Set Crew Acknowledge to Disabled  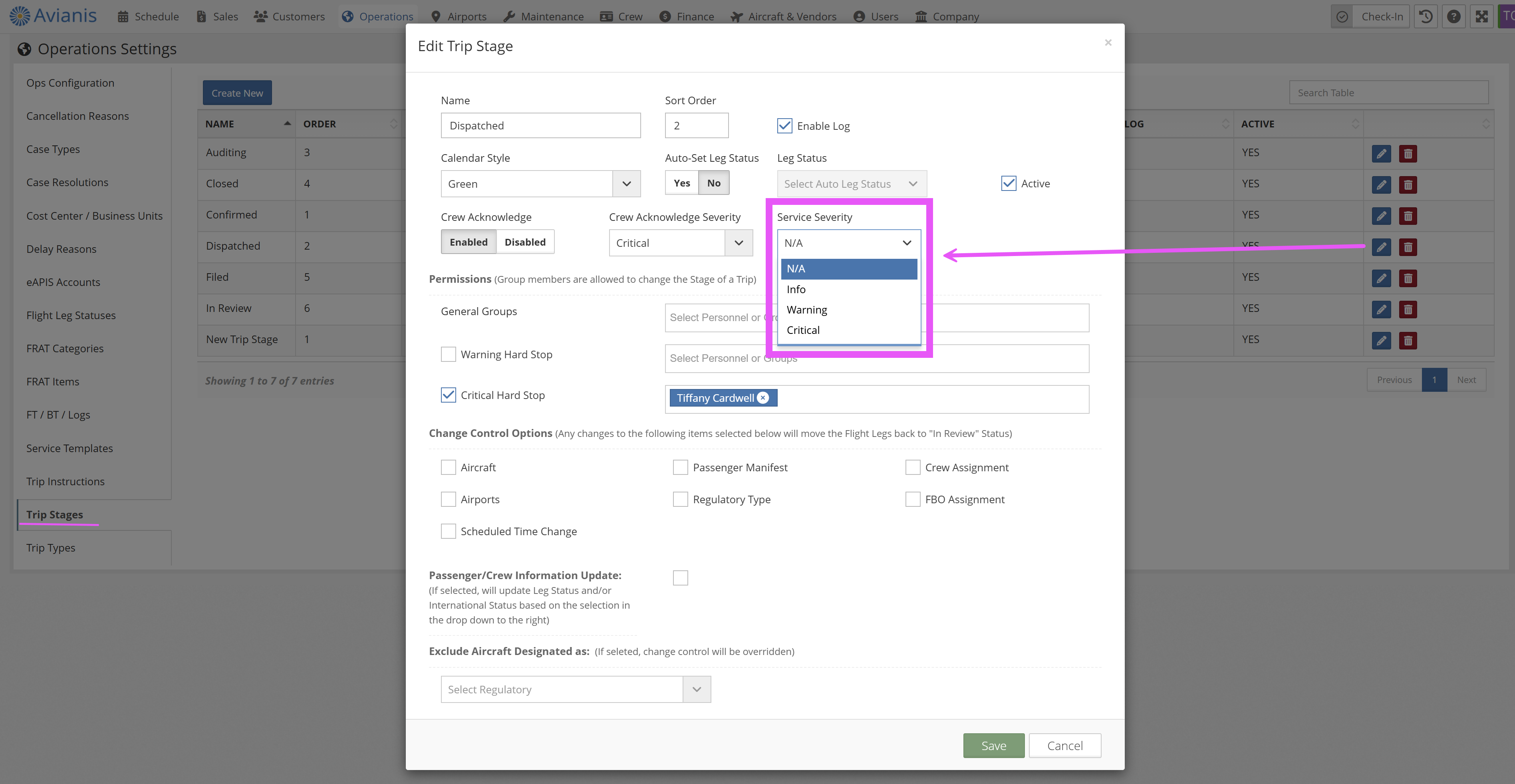pos(524,242)
